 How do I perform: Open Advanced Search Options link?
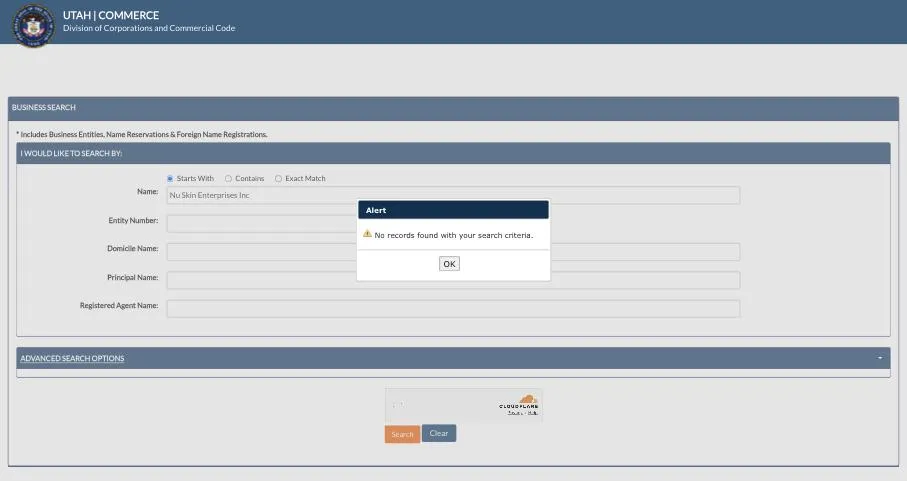[72, 358]
